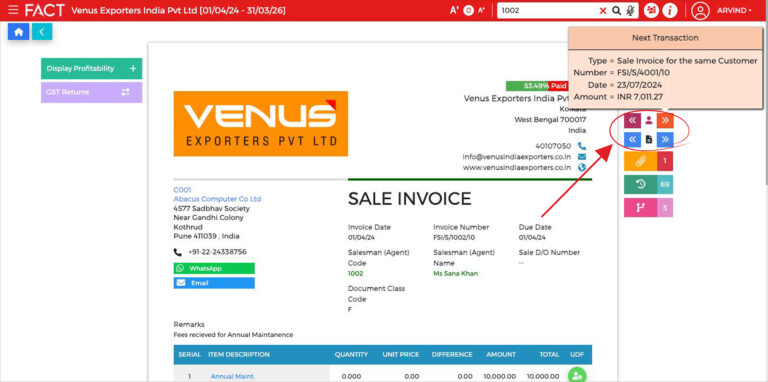Click the QUANTITY column header
Screen dimensions: 768x382
[351, 355]
